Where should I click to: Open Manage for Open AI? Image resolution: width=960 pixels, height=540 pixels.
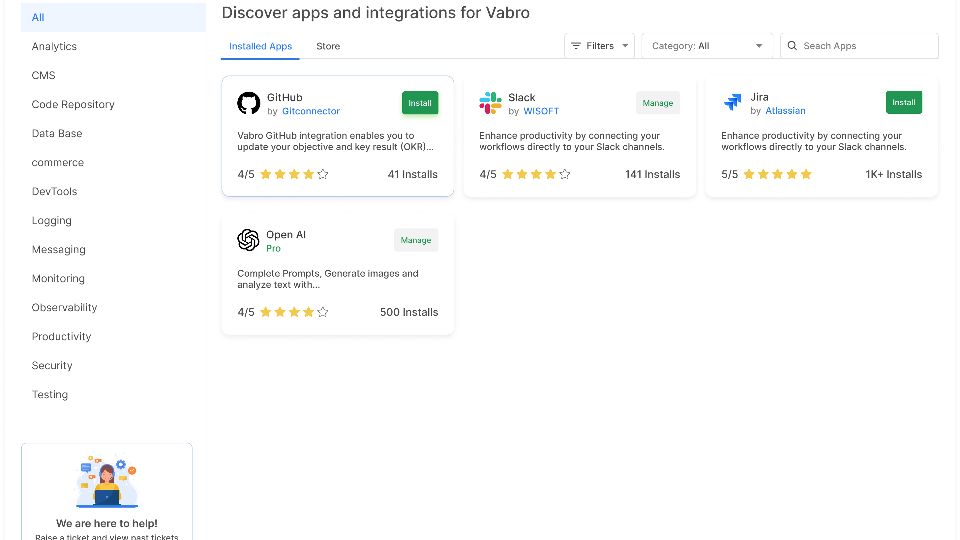click(416, 240)
